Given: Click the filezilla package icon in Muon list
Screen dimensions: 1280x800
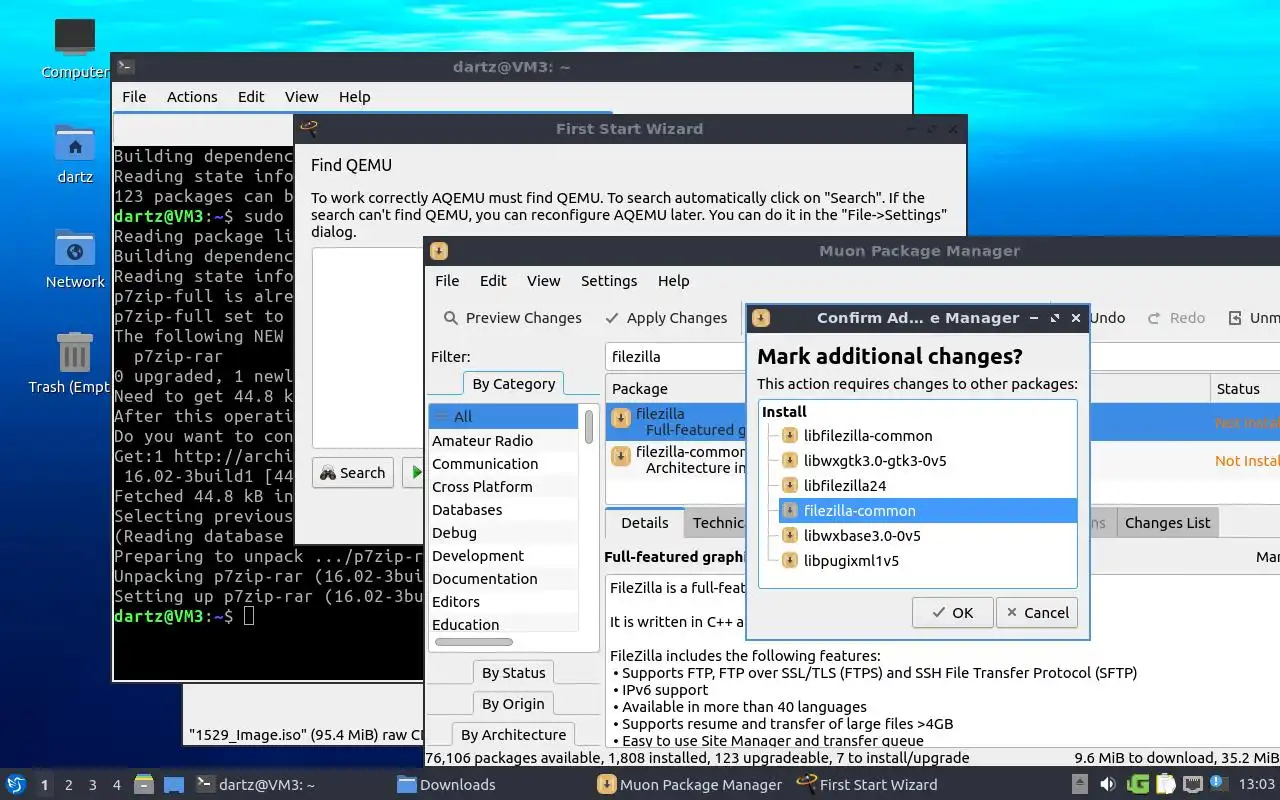Looking at the screenshot, I should tap(621, 418).
